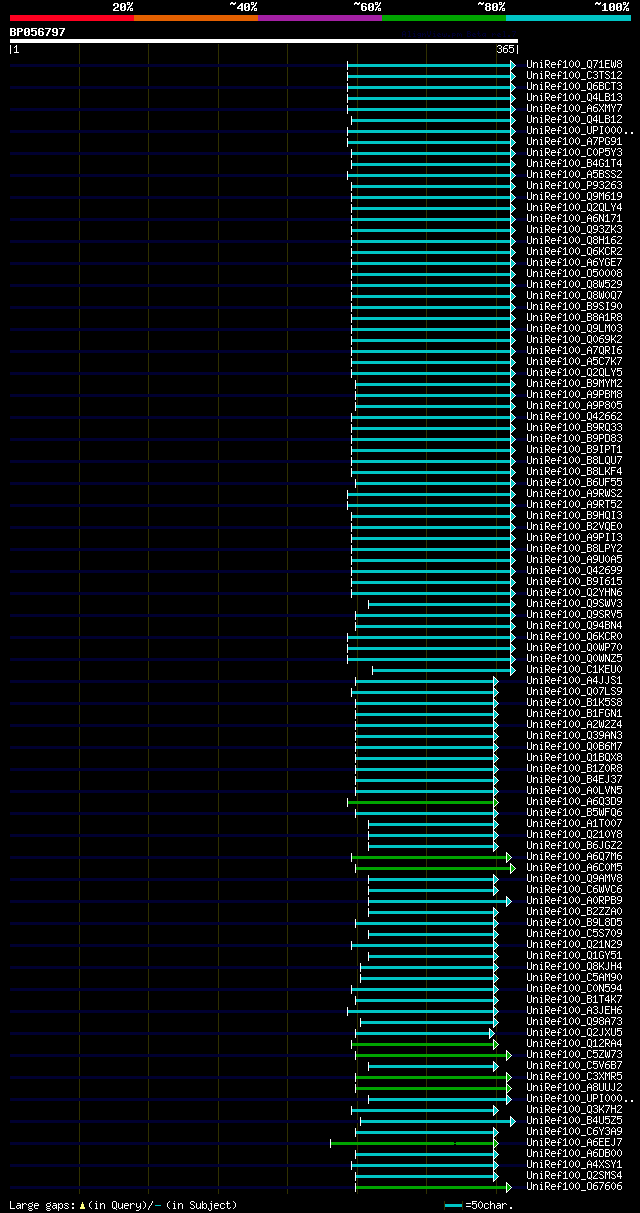640x1213 pixels.
Task: Click the Large gaps legend text
Action: coord(123,1205)
